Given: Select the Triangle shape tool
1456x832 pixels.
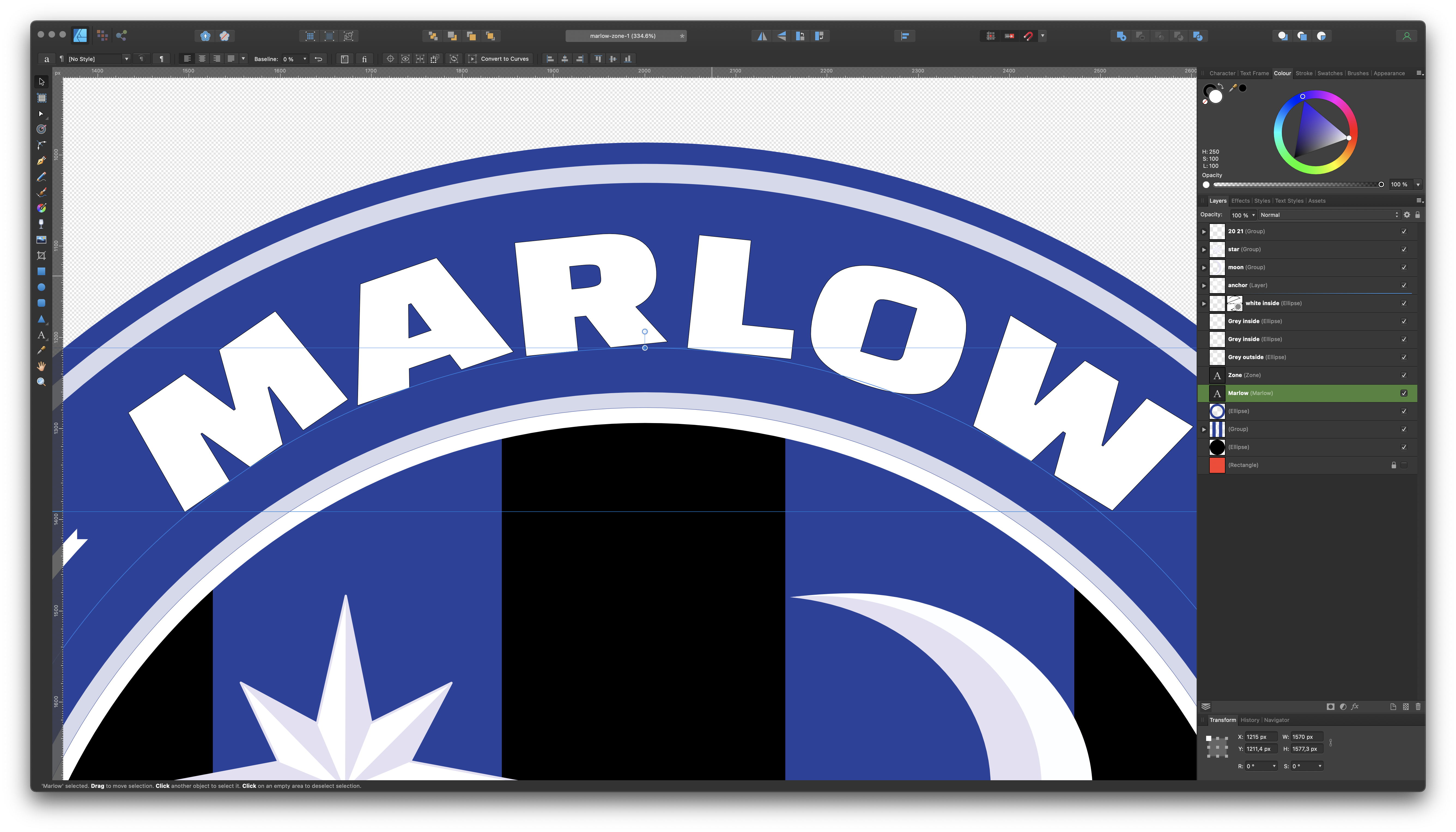Looking at the screenshot, I should [x=41, y=319].
